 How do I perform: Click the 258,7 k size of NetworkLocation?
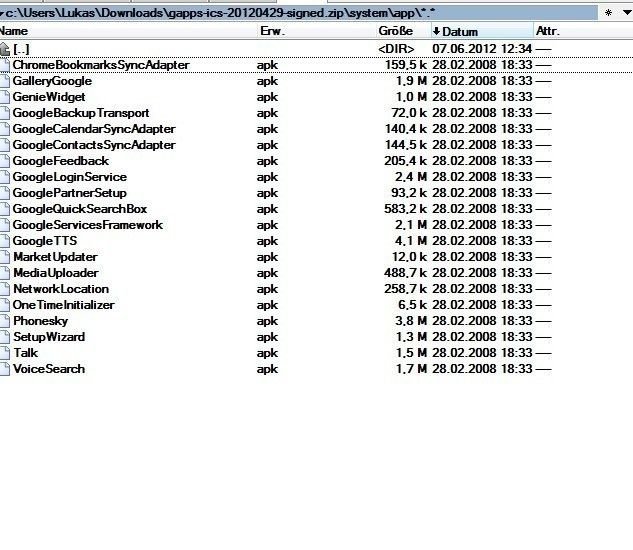coord(406,289)
